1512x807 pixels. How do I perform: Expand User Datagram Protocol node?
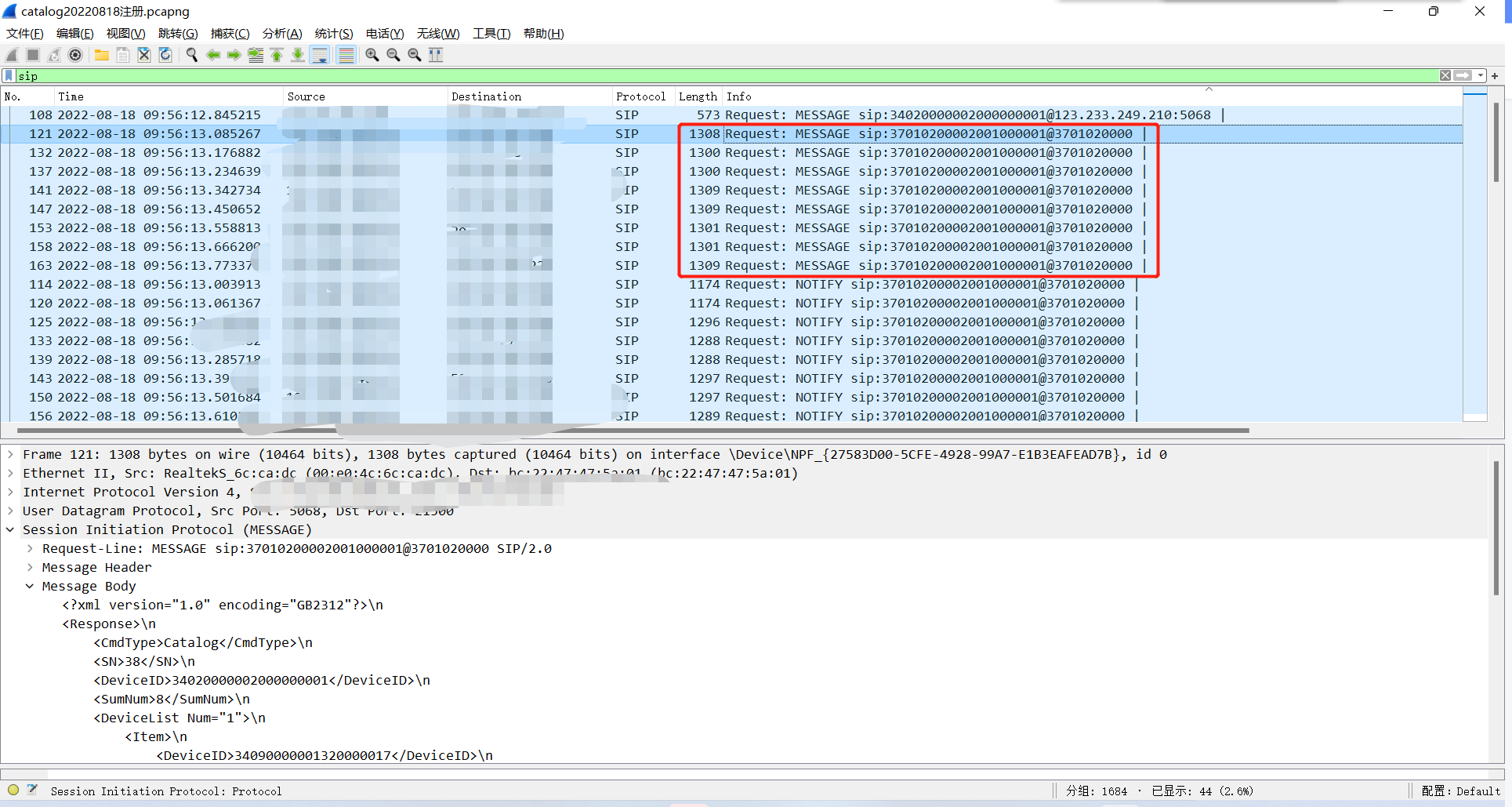coord(10,511)
